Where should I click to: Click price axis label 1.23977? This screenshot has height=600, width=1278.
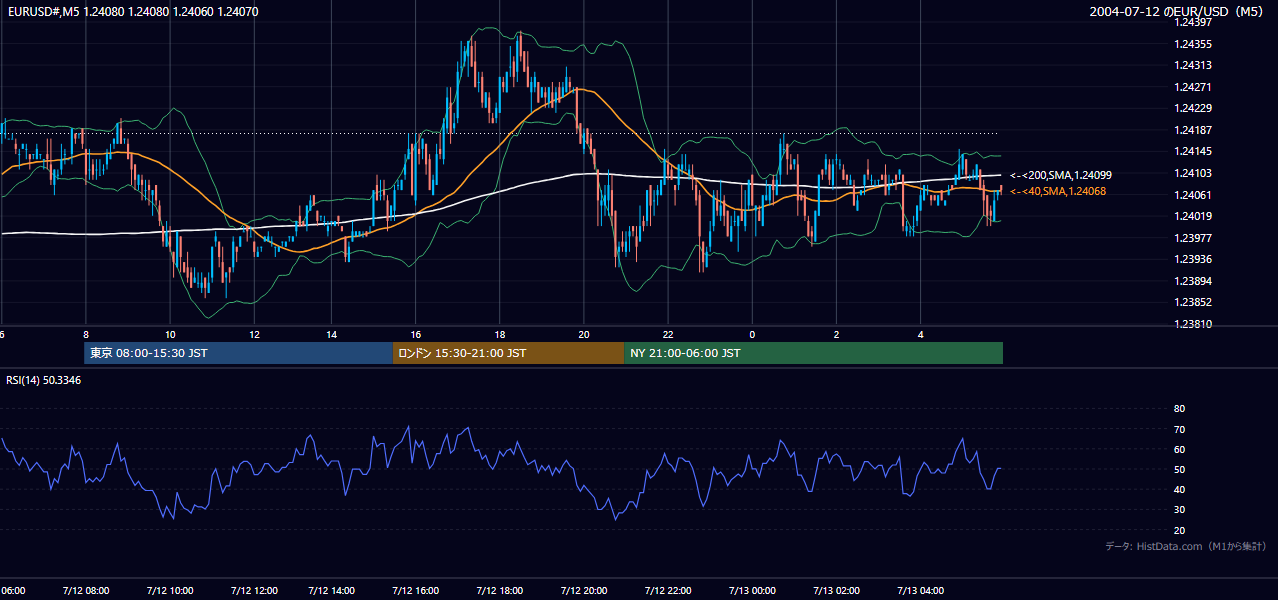(x=1193, y=238)
